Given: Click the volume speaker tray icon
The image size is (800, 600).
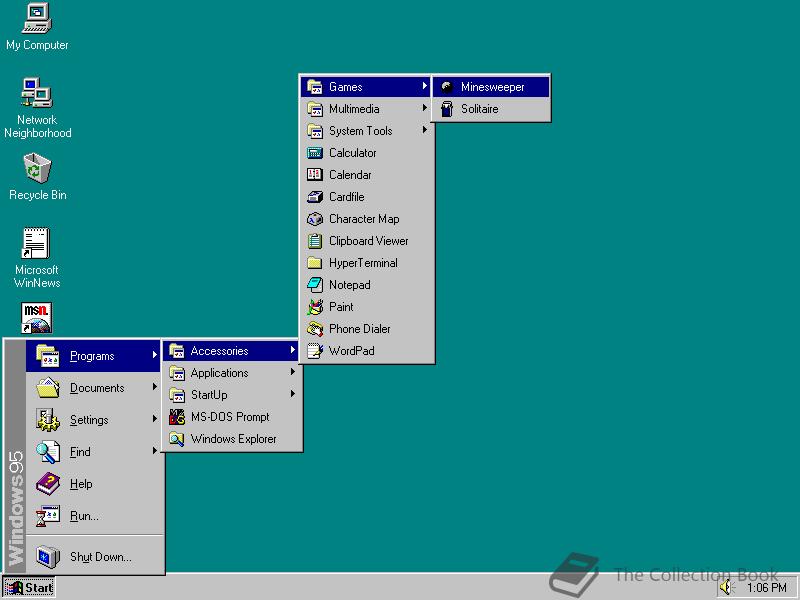Looking at the screenshot, I should coord(726,588).
